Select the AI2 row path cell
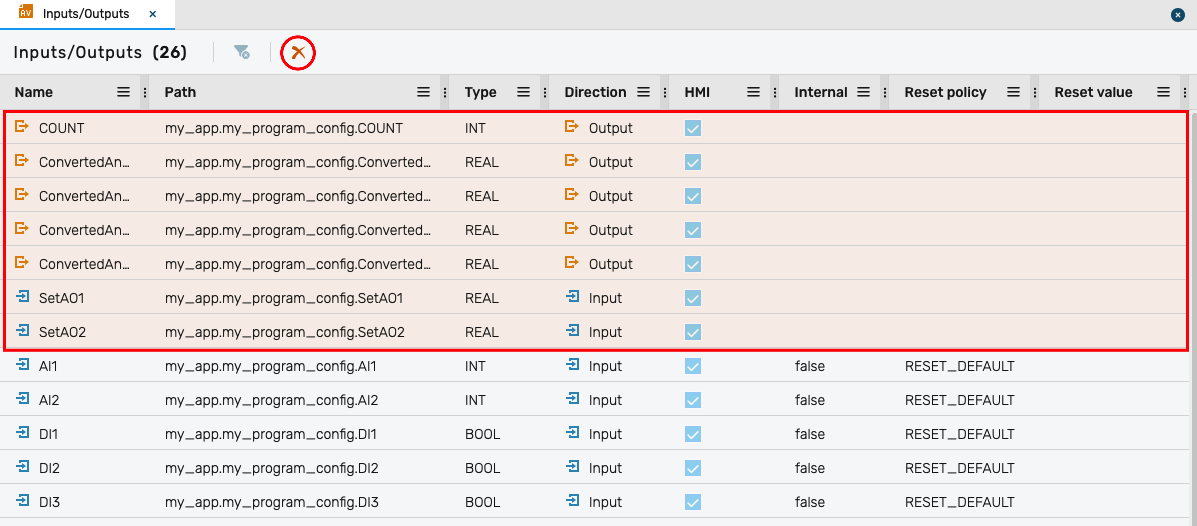This screenshot has width=1197, height=526. coord(271,400)
